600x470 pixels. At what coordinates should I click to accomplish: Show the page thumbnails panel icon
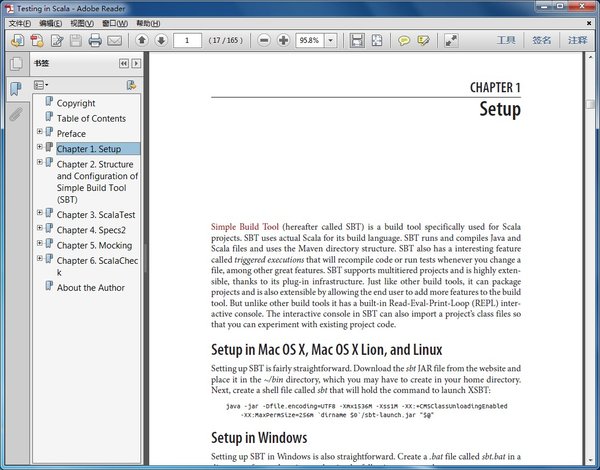16,64
